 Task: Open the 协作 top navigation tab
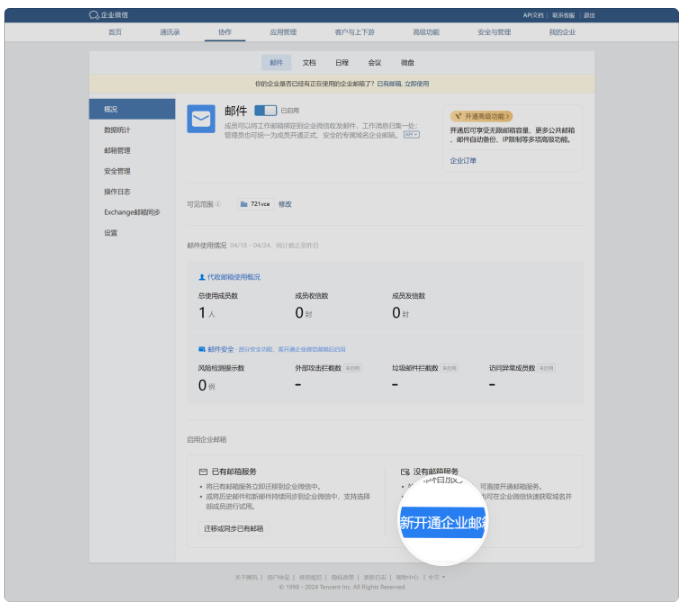[224, 32]
